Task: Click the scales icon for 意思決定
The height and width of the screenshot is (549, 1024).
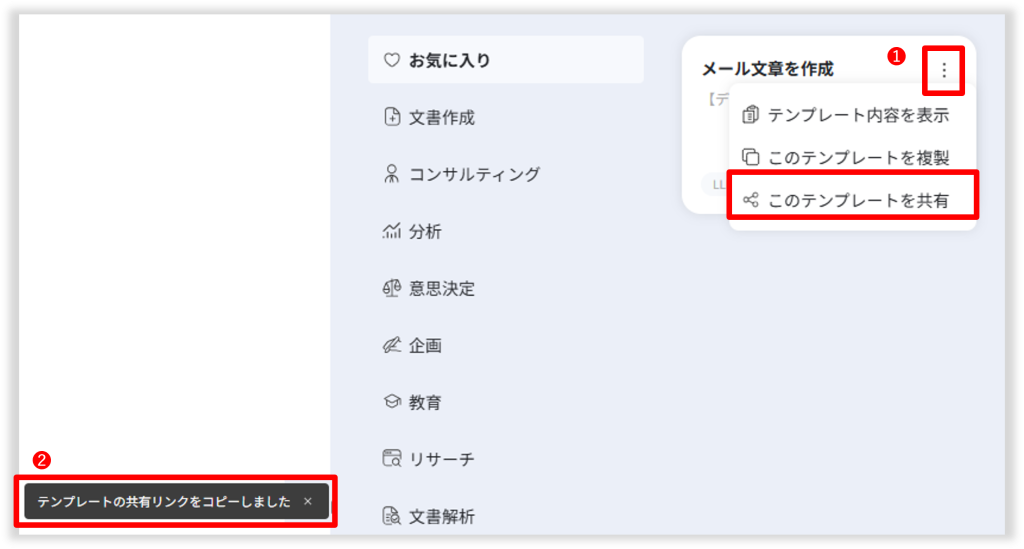Action: tap(392, 289)
